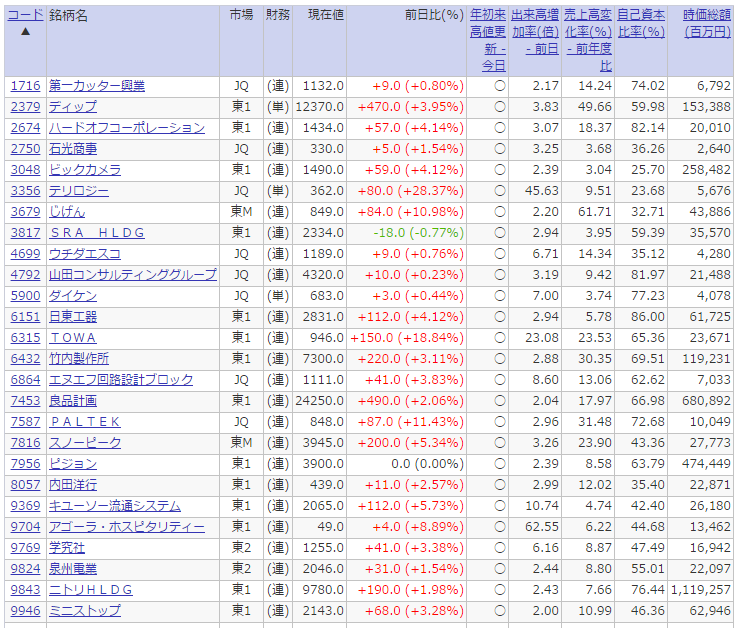The image size is (737, 628).
Task: Click the new-high circle mark for ピジョン
Action: 500,463
